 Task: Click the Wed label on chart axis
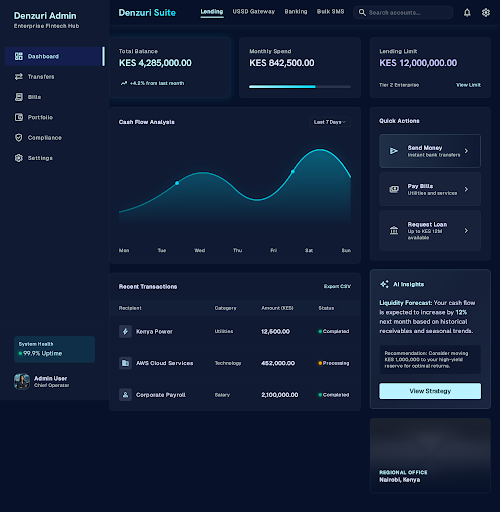click(200, 250)
